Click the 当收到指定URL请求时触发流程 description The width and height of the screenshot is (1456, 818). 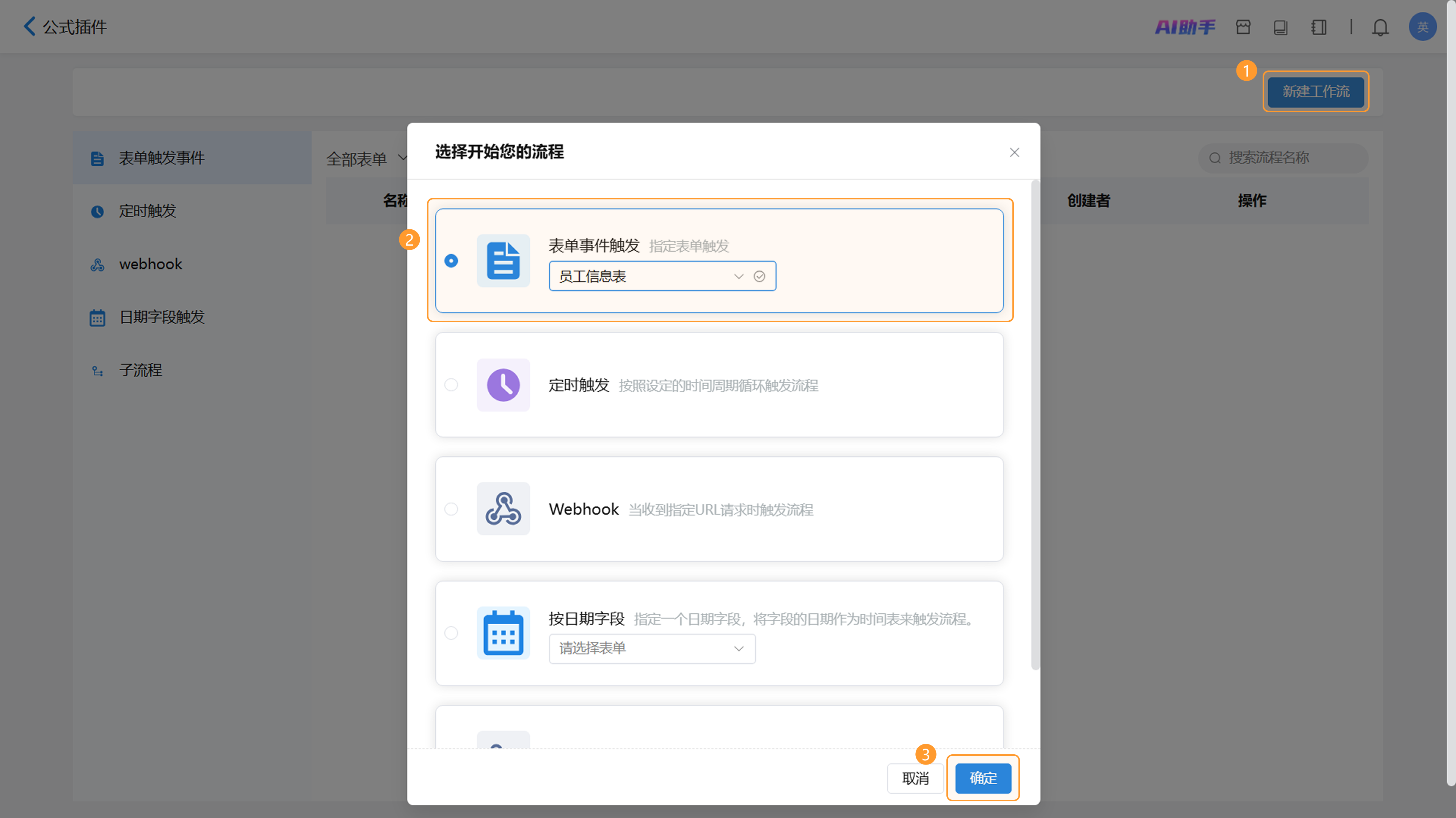(721, 510)
